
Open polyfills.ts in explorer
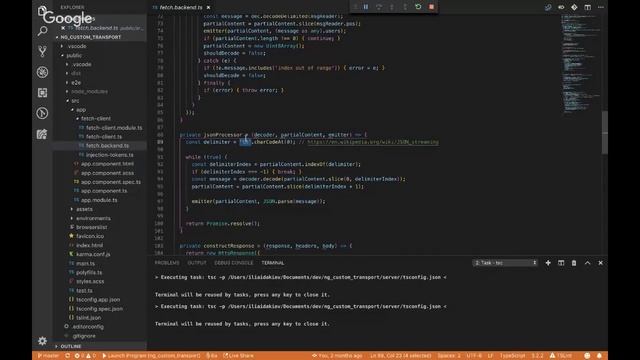(89, 272)
